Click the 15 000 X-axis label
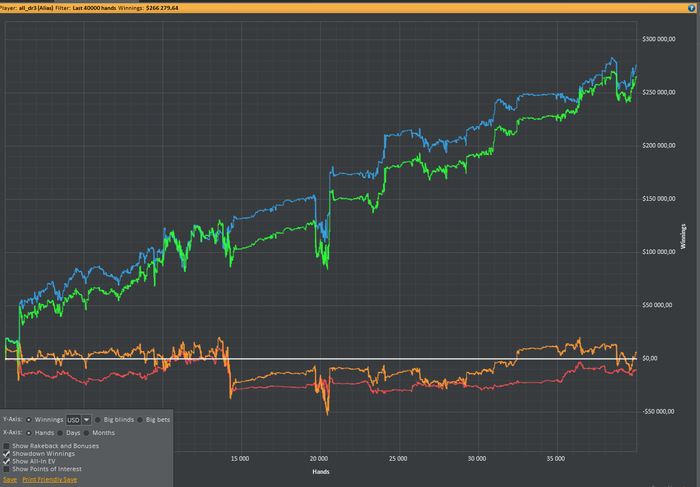The height and width of the screenshot is (487, 700). [240, 459]
